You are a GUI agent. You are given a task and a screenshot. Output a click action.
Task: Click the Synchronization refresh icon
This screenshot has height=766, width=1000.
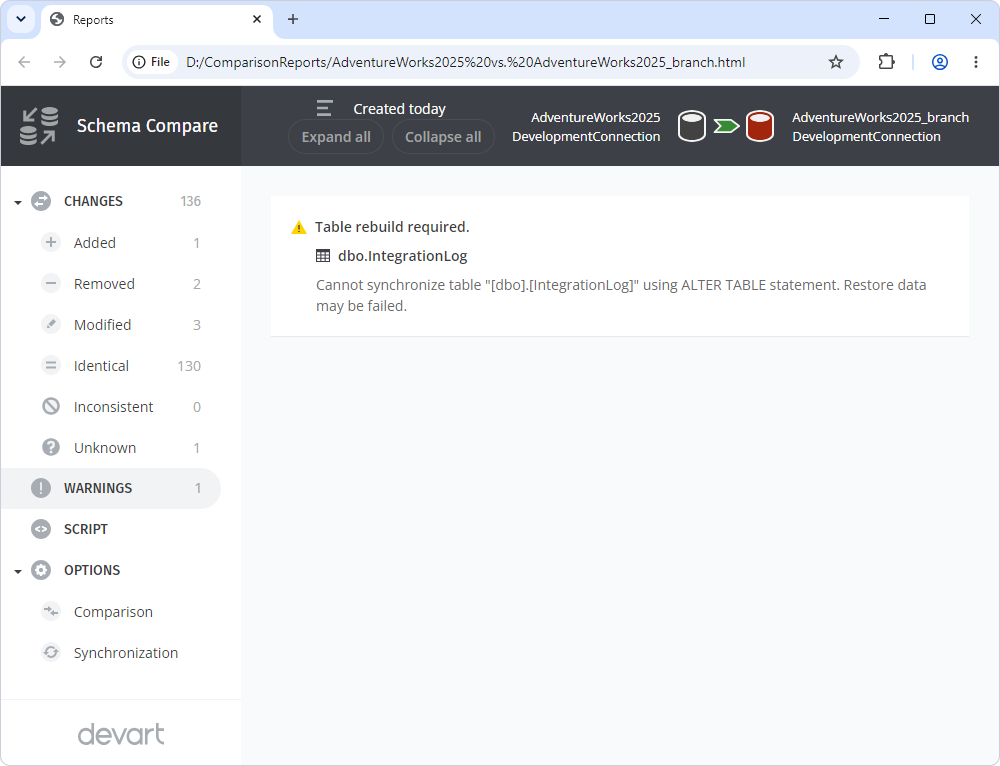point(51,652)
